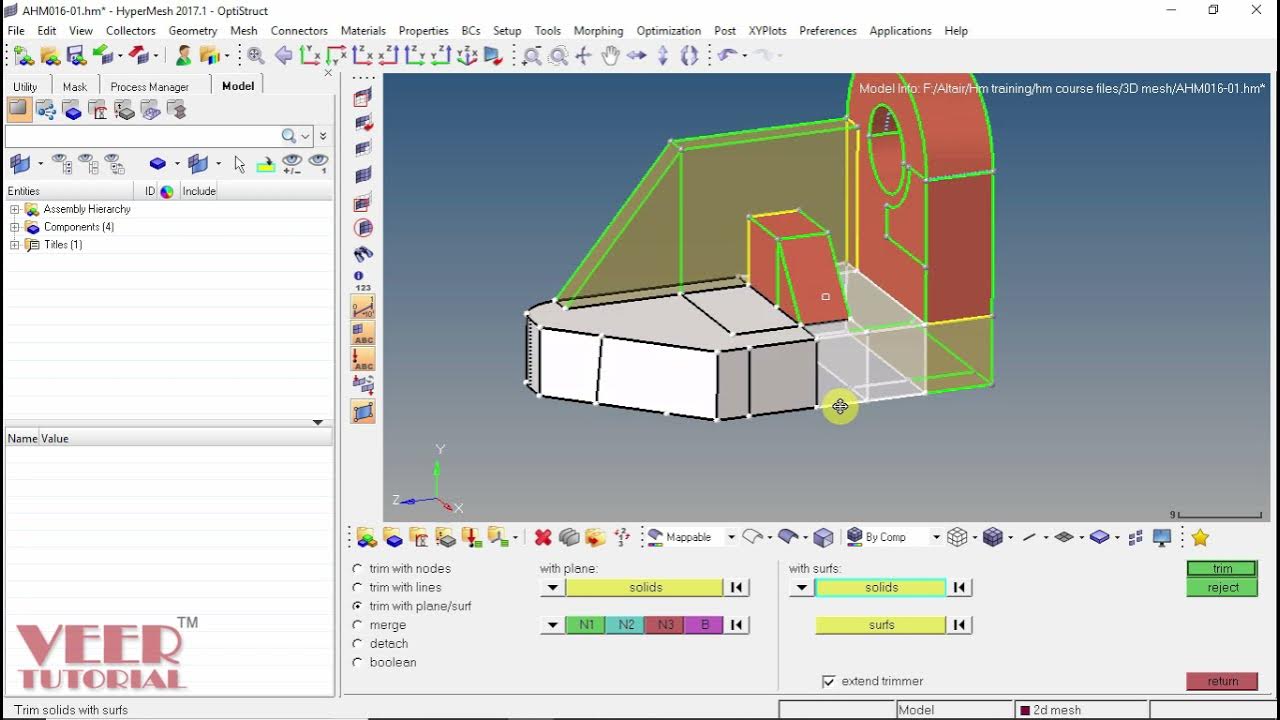Open the with surfs solids selector dropdown

(800, 588)
